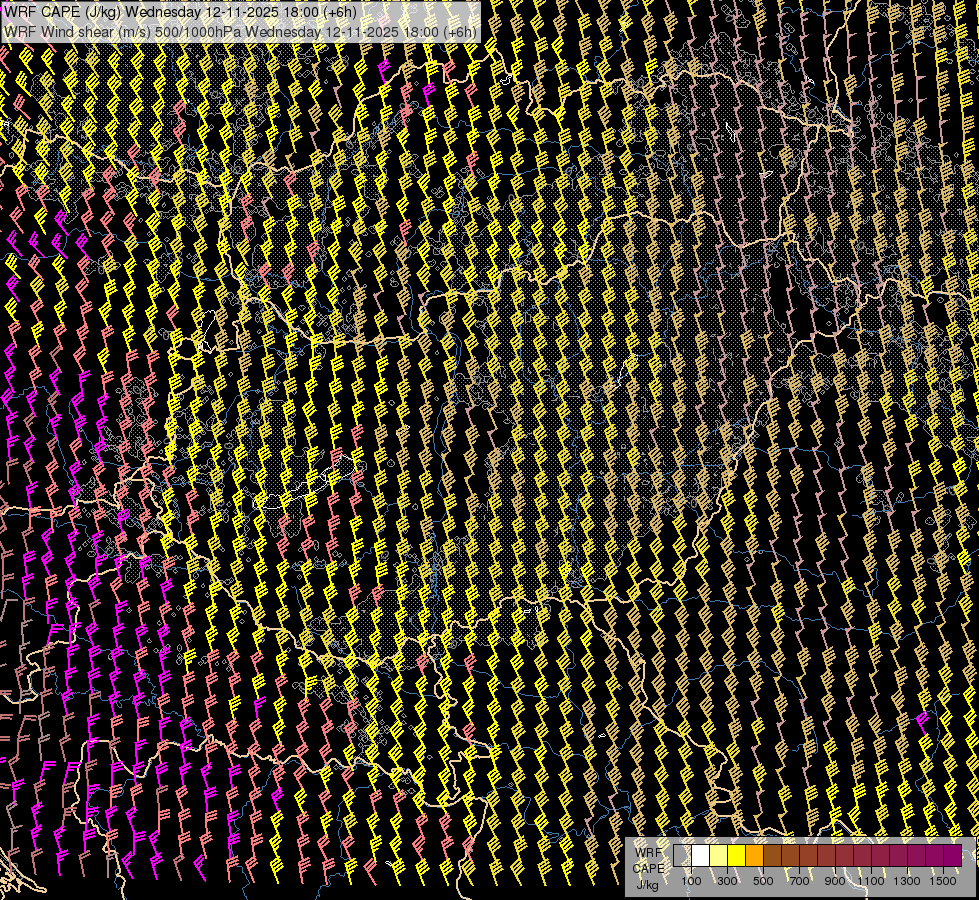Click the legend value 500

pos(763,881)
